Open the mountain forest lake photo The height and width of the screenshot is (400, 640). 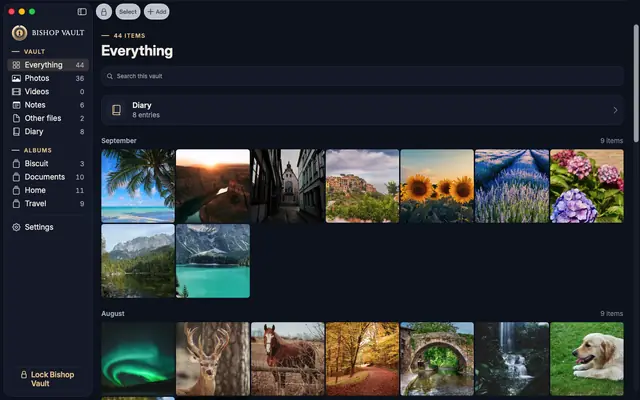[138, 261]
